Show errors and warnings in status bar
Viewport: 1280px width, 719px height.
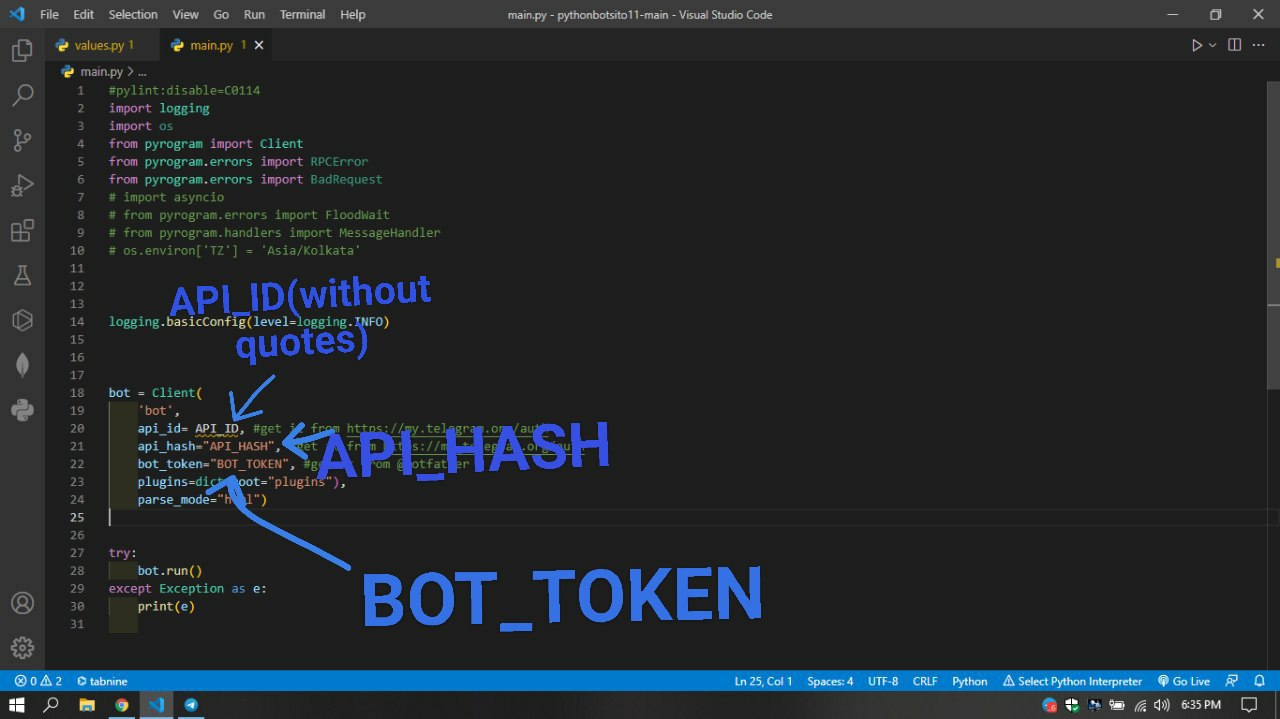[38, 681]
